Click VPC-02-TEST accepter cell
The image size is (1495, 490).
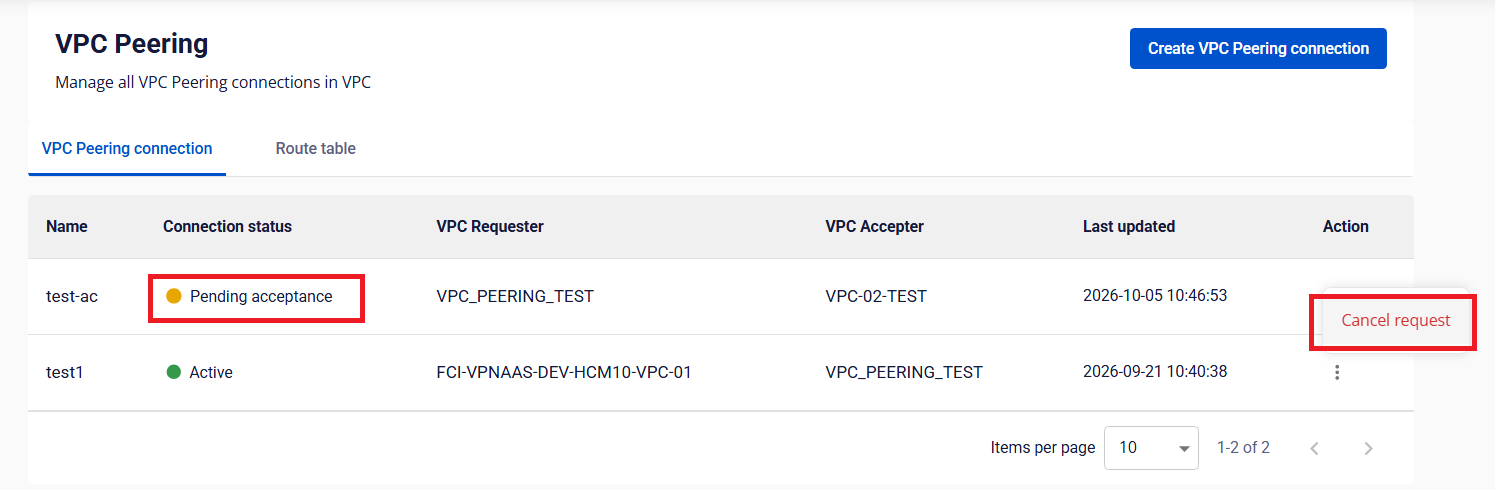876,296
